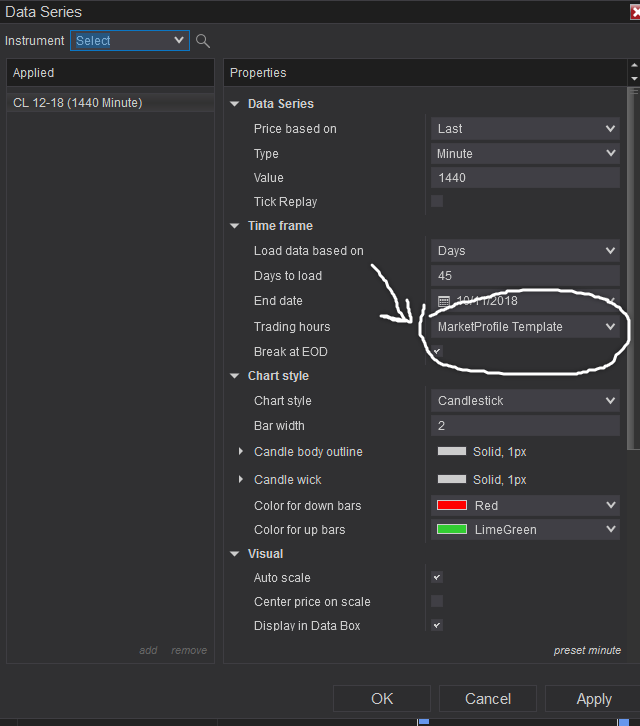Enable the Tick Replay checkbox
The width and height of the screenshot is (640, 726).
(x=437, y=201)
